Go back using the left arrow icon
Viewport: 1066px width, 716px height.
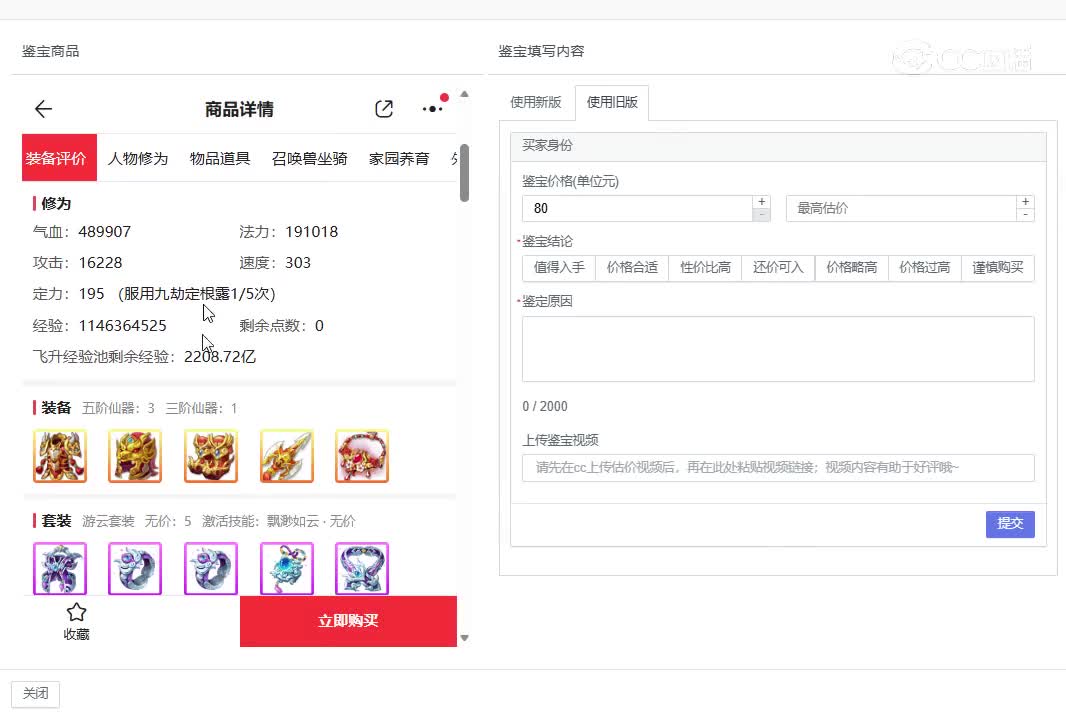click(x=44, y=109)
